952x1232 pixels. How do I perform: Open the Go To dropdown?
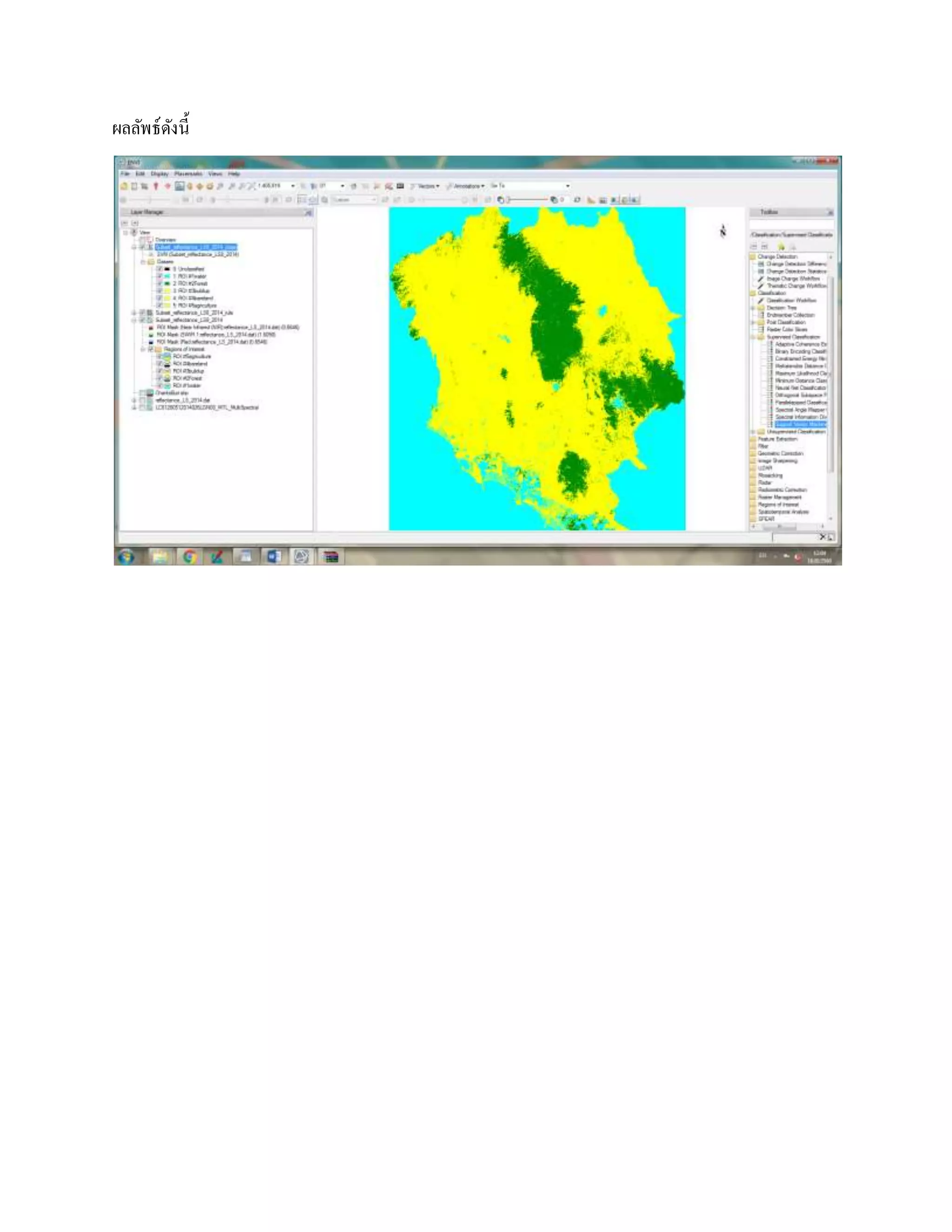(x=568, y=186)
